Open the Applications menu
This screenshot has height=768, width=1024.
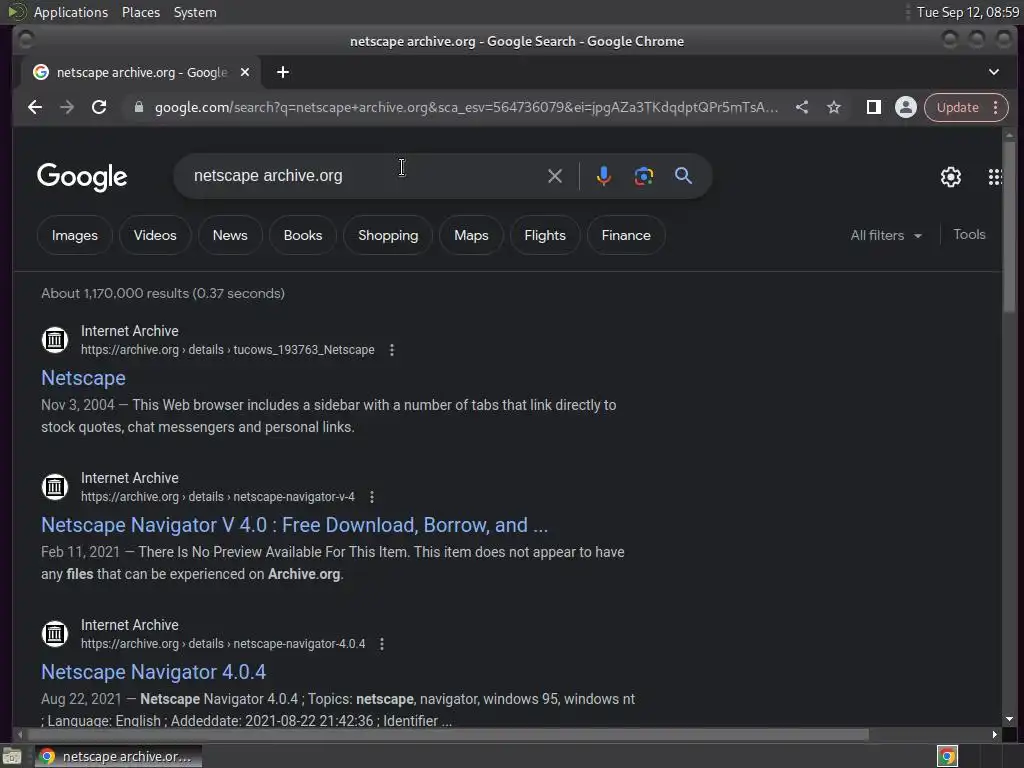pos(71,12)
